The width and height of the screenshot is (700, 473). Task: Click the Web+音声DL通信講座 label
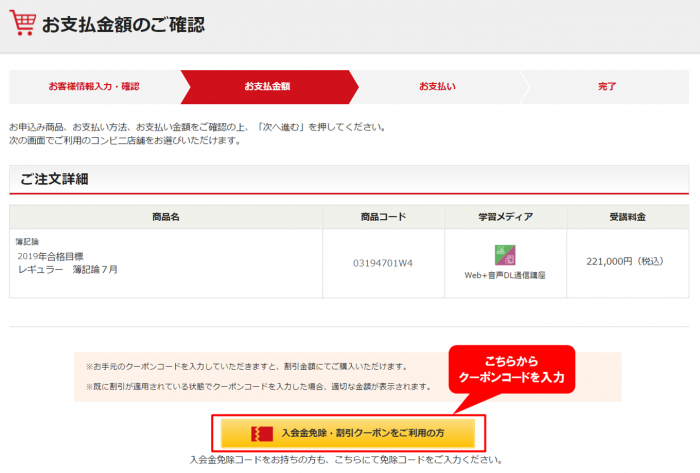pos(504,274)
